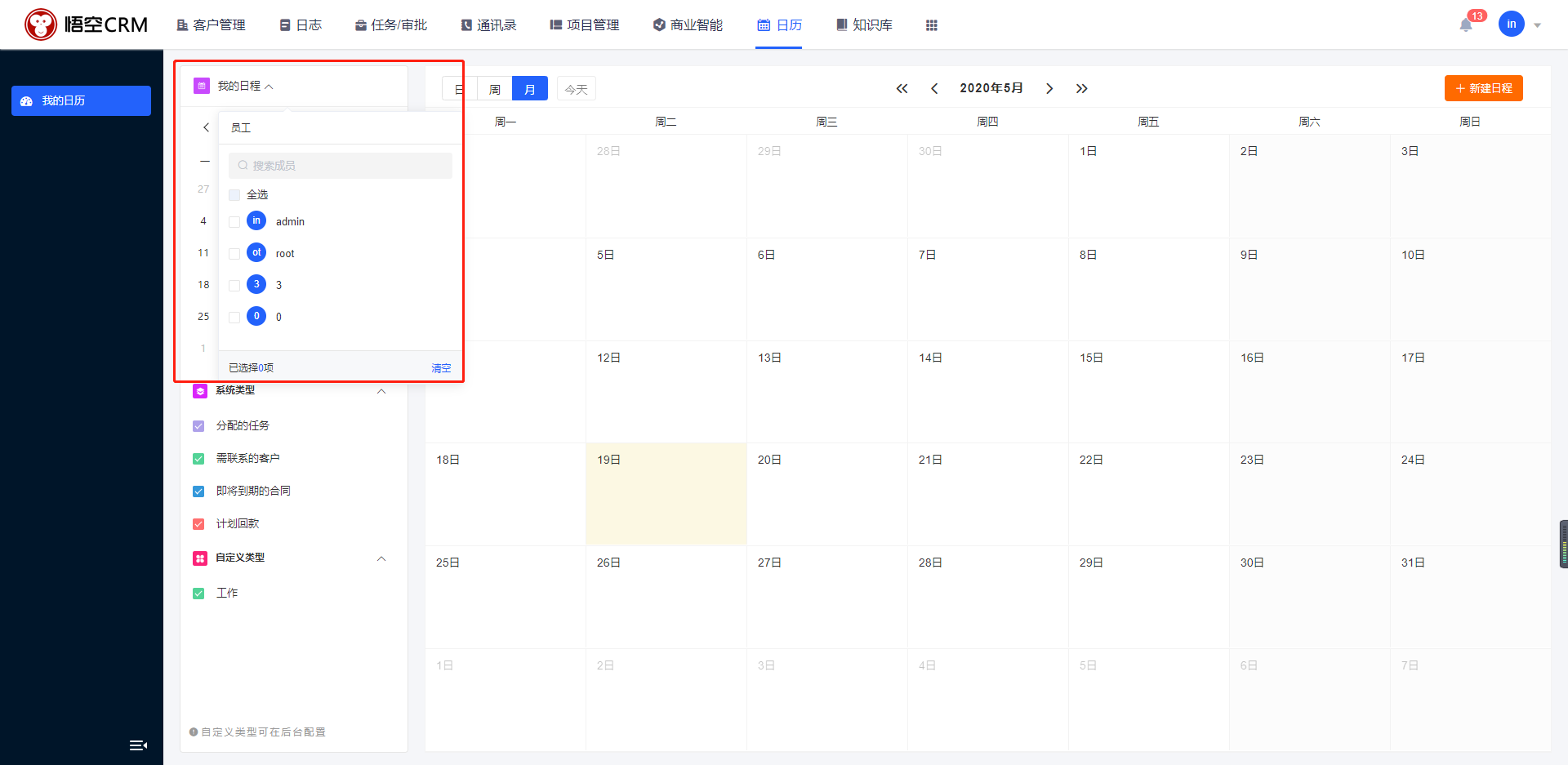
Task: Open 商业智能 menu
Action: 688,25
